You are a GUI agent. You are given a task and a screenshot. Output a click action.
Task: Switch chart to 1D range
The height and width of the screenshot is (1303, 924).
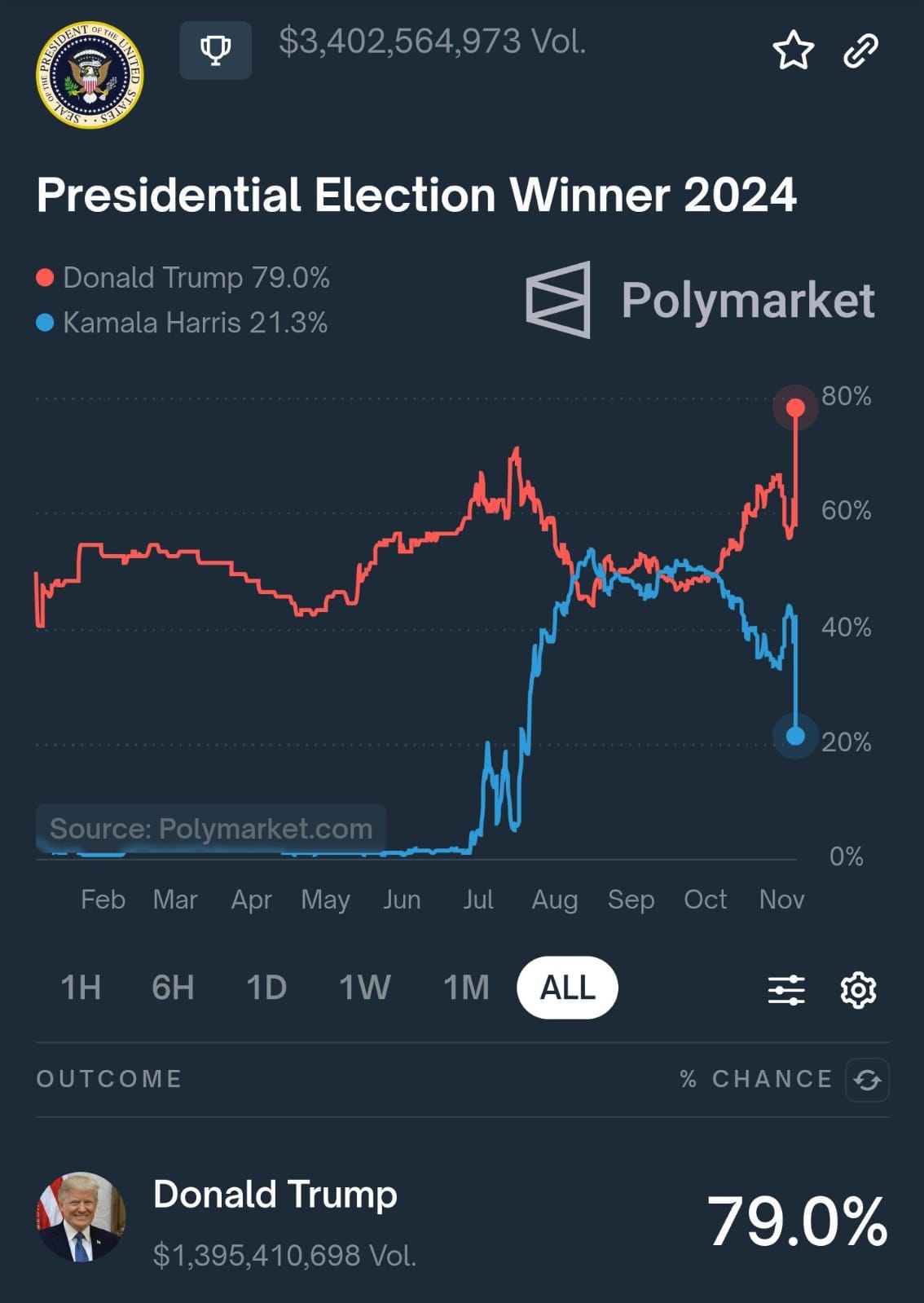(x=266, y=988)
